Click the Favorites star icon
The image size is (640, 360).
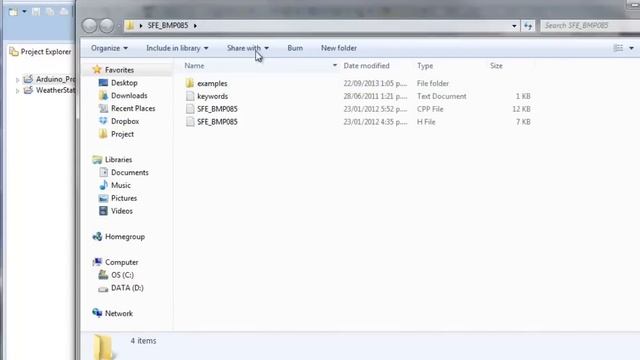pyautogui.click(x=97, y=69)
